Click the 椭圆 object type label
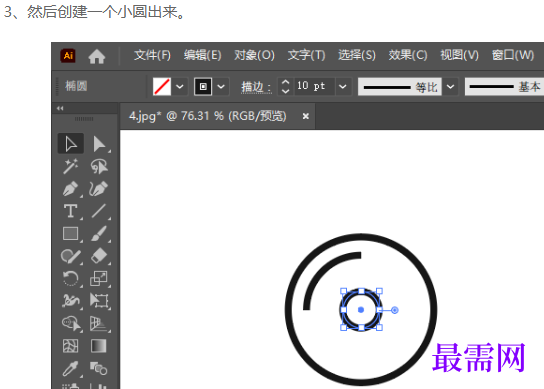 click(76, 86)
